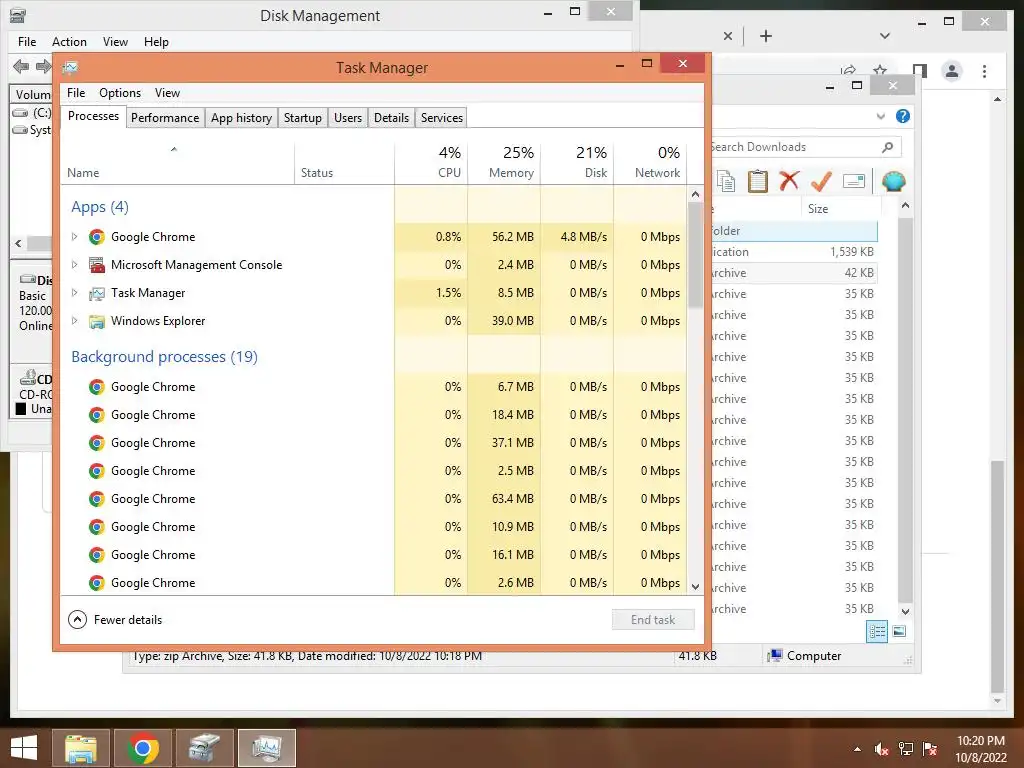This screenshot has height=768, width=1024.
Task: Click Microsoft Management Console icon
Action: click(x=97, y=264)
